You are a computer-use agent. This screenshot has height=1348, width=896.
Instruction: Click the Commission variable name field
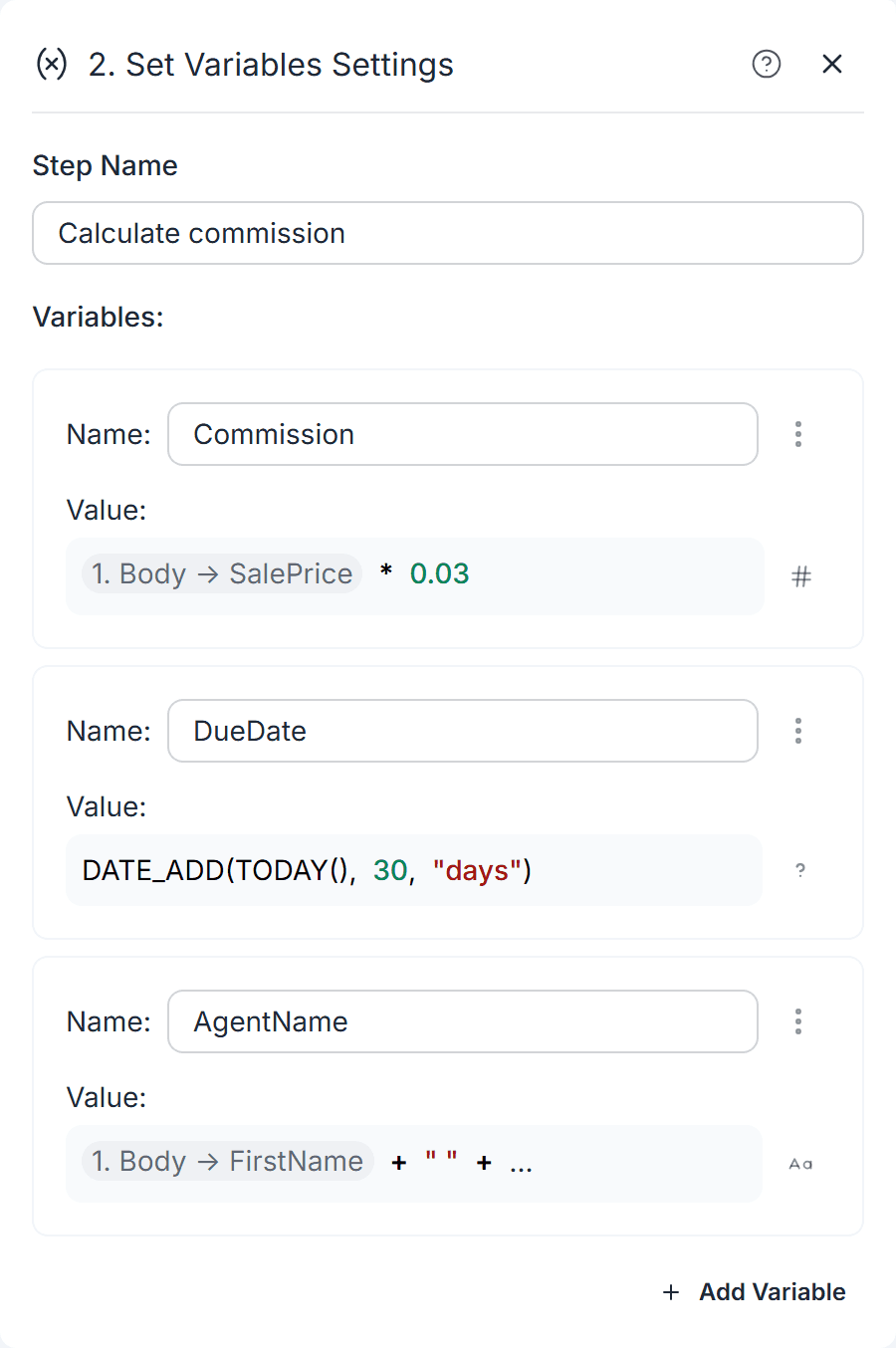[463, 434]
